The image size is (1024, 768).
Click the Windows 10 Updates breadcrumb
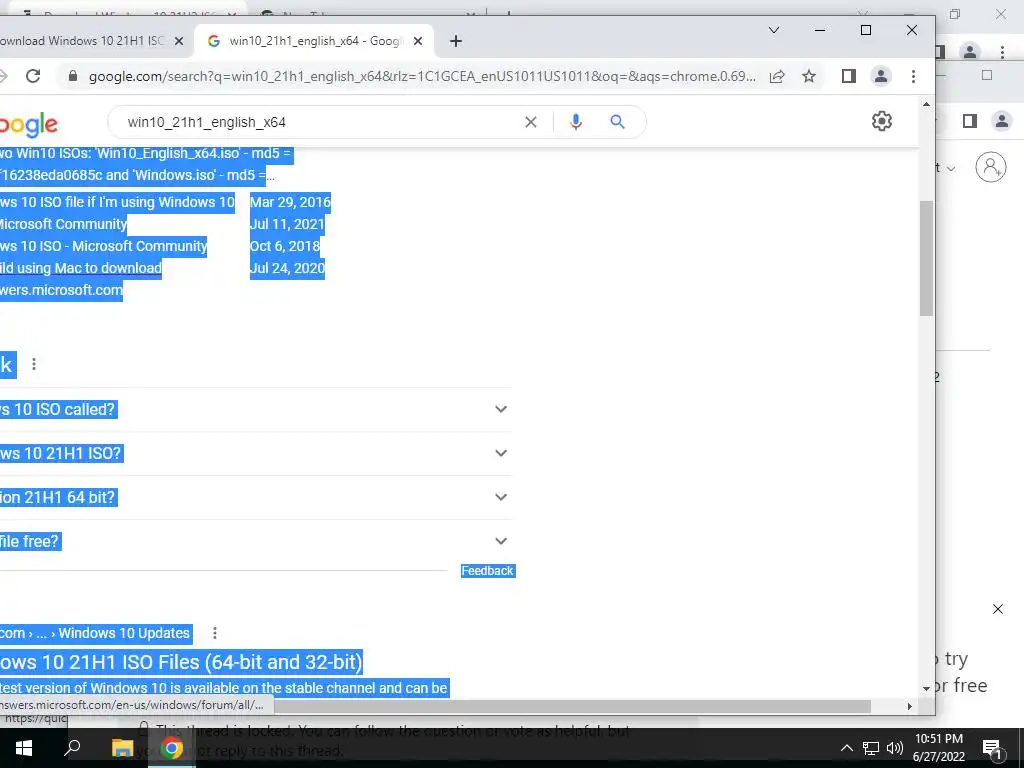(124, 633)
